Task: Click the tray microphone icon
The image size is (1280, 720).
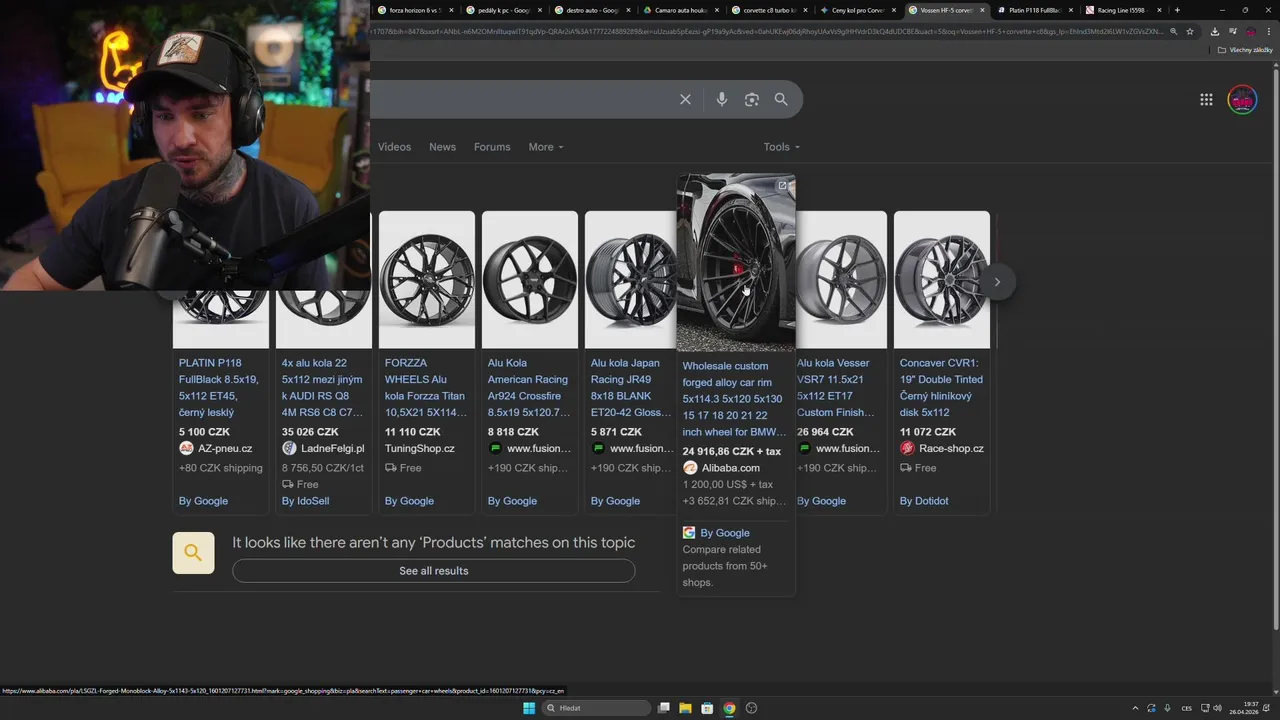Action: pyautogui.click(x=1168, y=708)
